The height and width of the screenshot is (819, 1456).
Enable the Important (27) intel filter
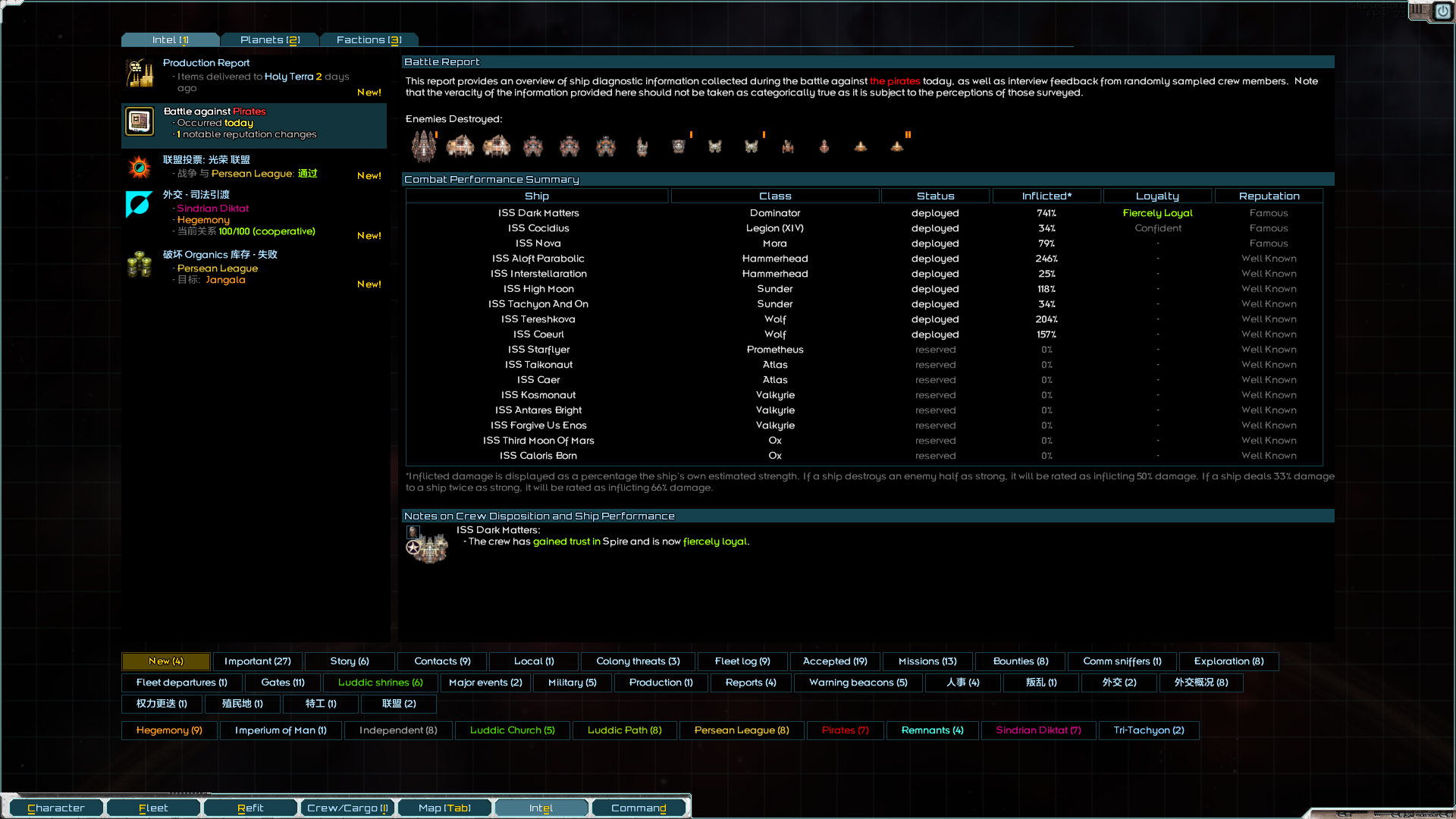pyautogui.click(x=257, y=661)
